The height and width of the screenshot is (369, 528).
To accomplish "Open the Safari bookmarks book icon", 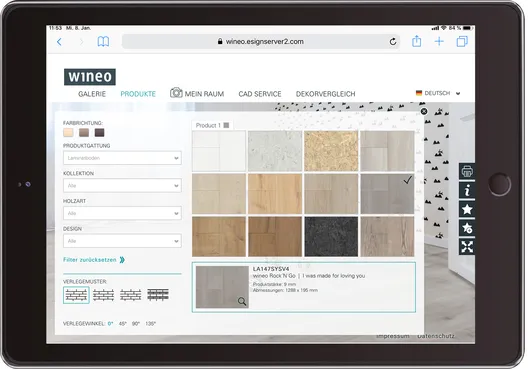I will pos(103,42).
